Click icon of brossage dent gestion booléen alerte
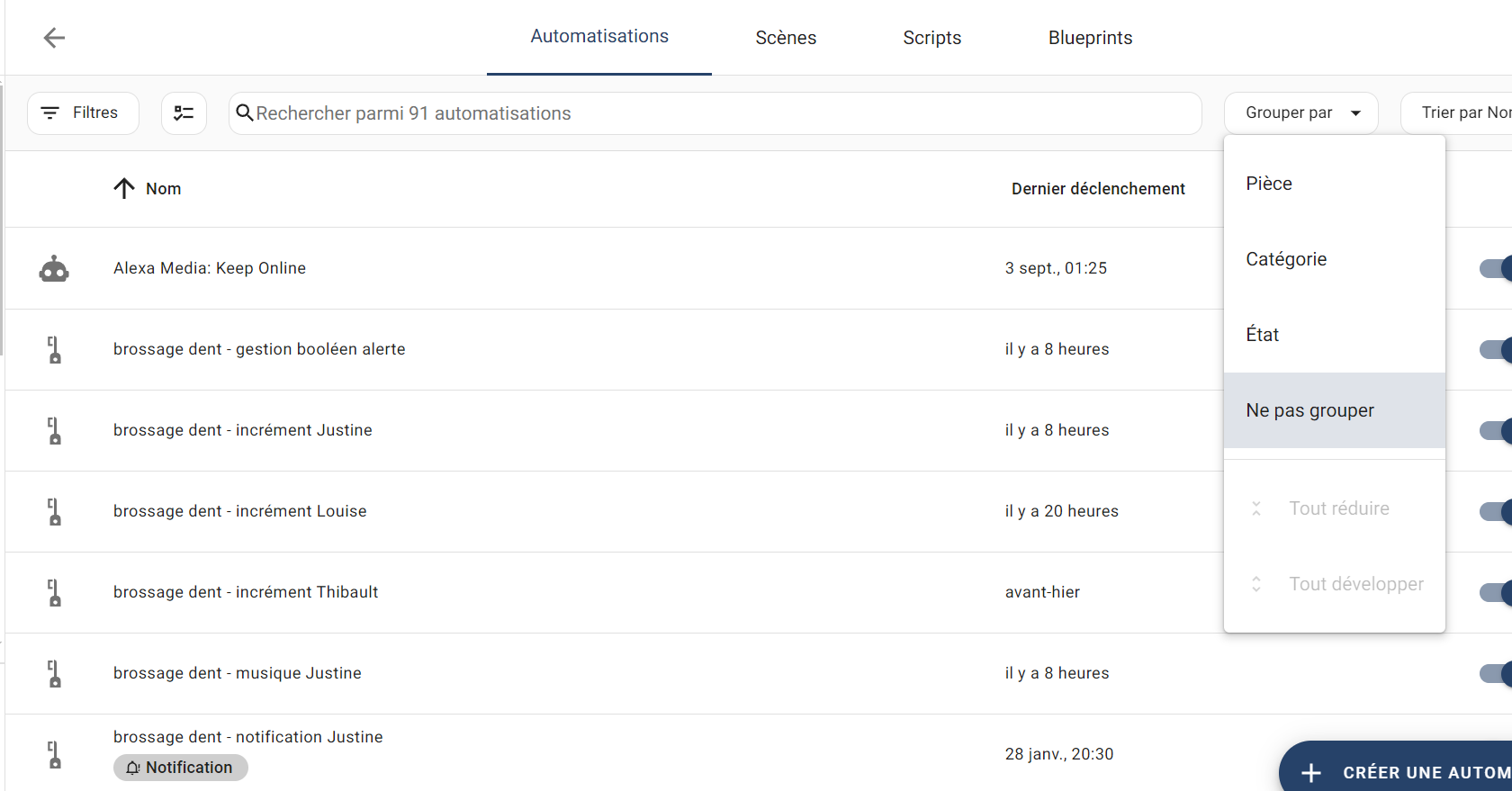 pyautogui.click(x=54, y=350)
